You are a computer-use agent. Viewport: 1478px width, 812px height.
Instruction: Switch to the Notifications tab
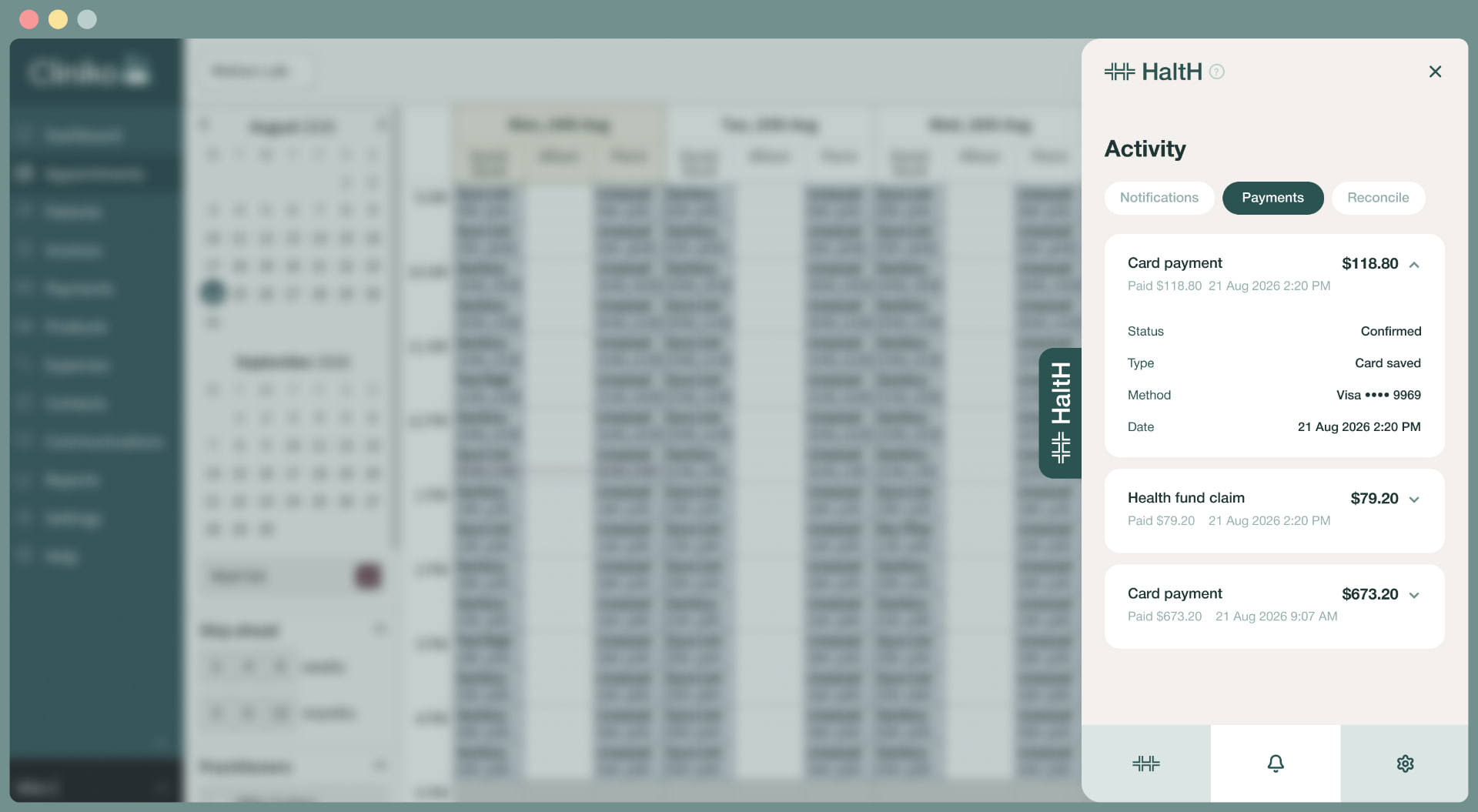tap(1159, 198)
